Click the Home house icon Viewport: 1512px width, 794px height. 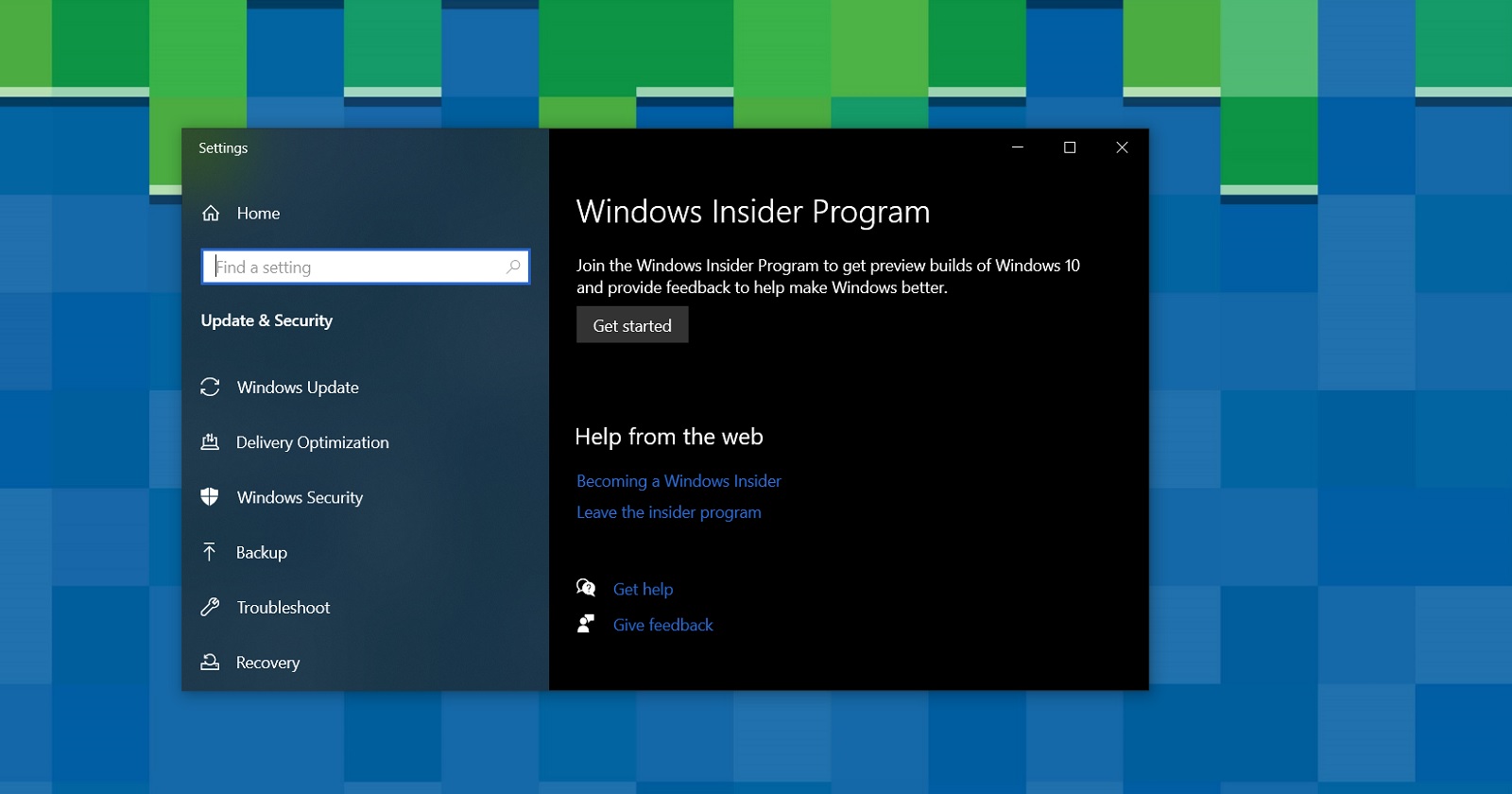[x=211, y=214]
